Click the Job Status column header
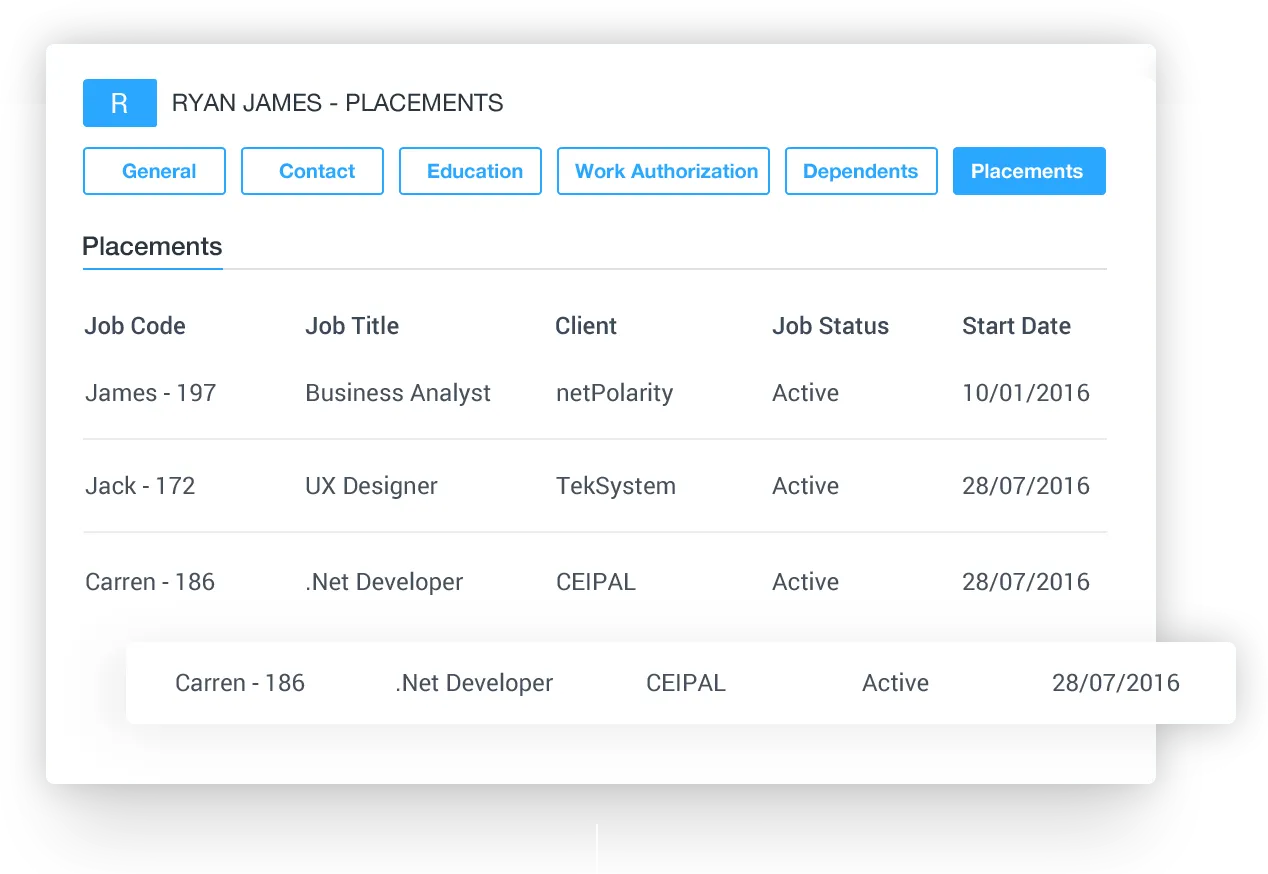The width and height of the screenshot is (1268, 874). [831, 325]
